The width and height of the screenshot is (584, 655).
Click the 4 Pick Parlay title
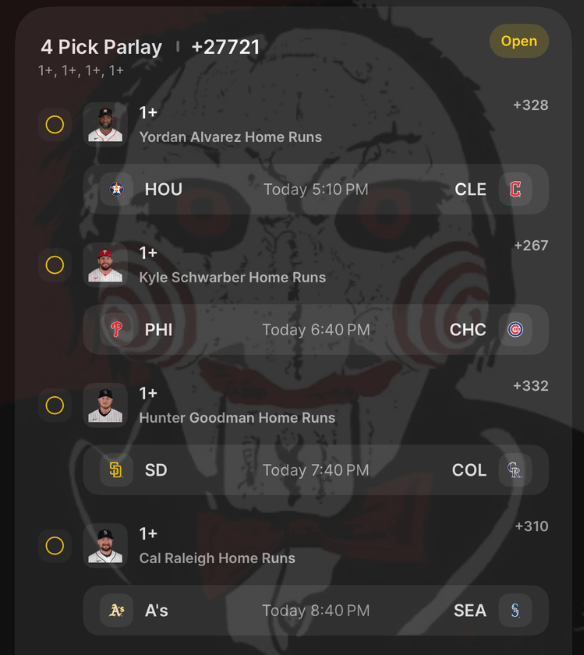coord(102,47)
